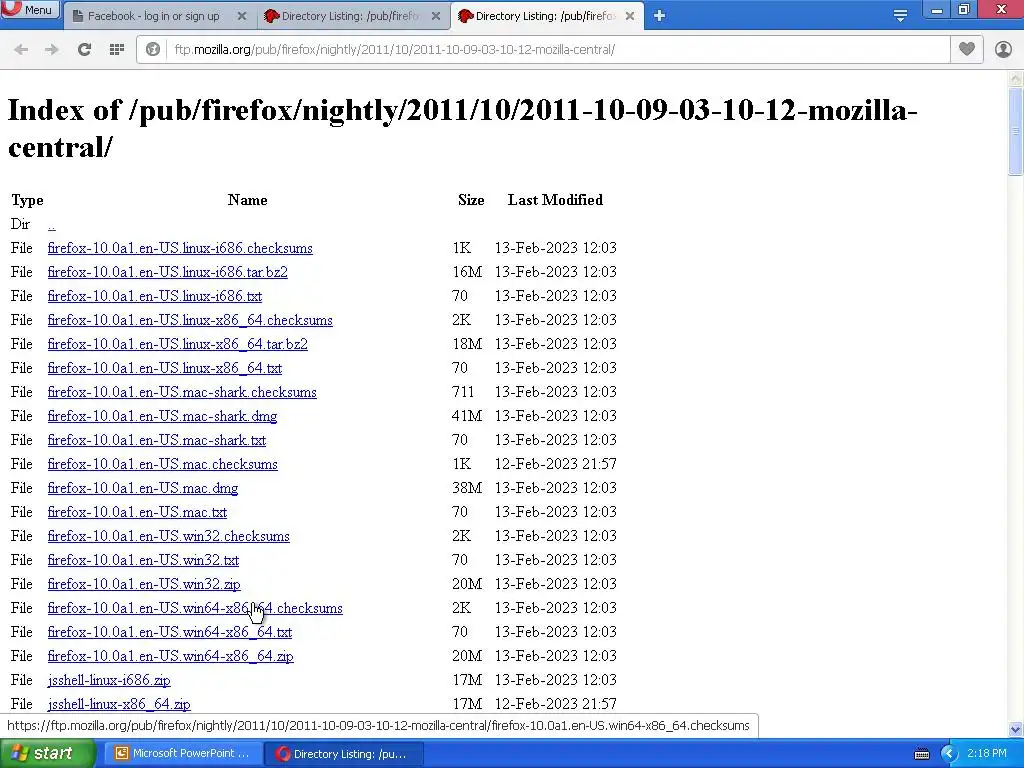Screen dimensions: 1024x768
Task: Close the middle Directory Listing tab
Action: [x=436, y=16]
